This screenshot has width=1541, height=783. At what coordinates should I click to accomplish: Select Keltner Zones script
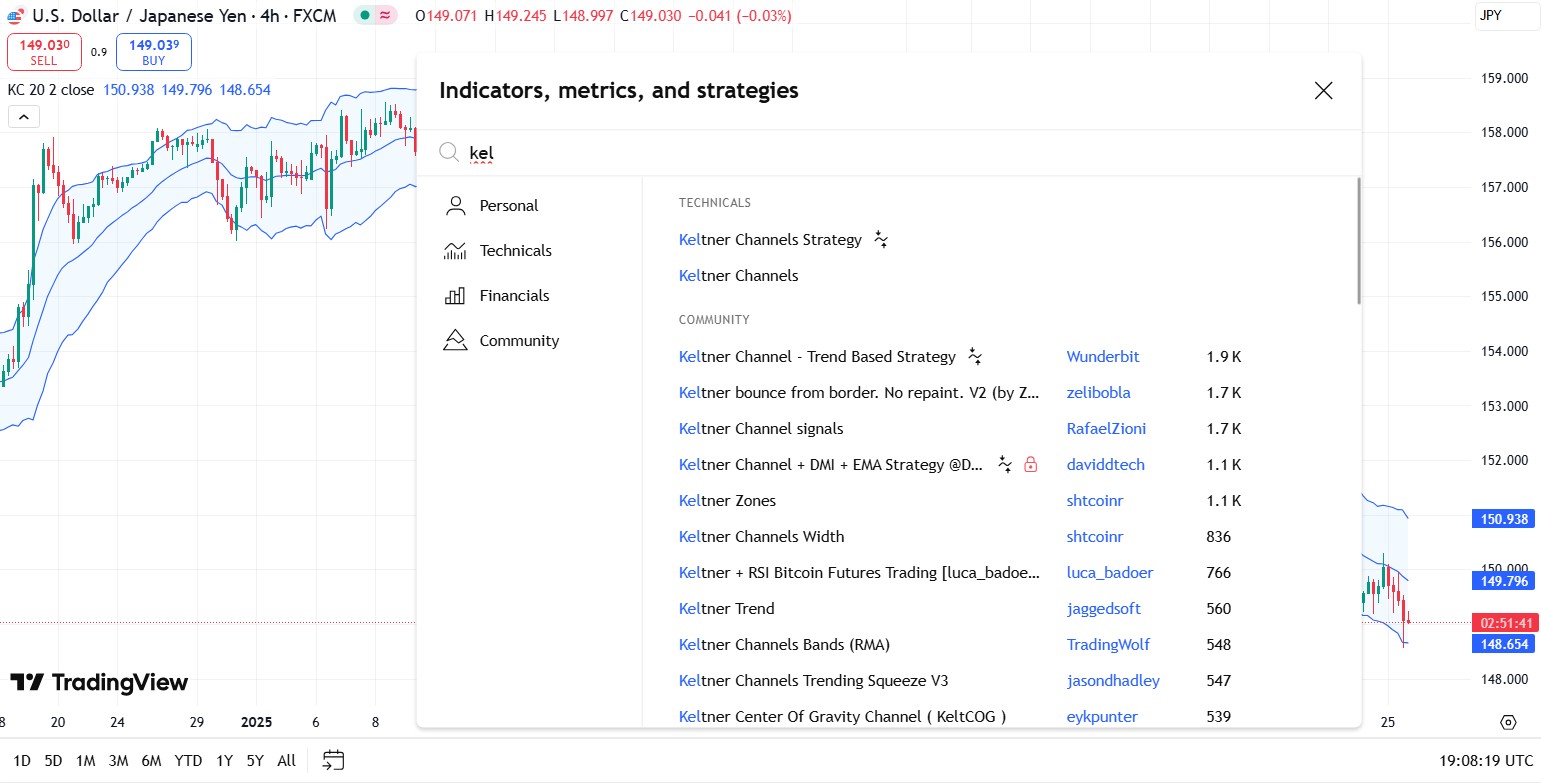727,501
